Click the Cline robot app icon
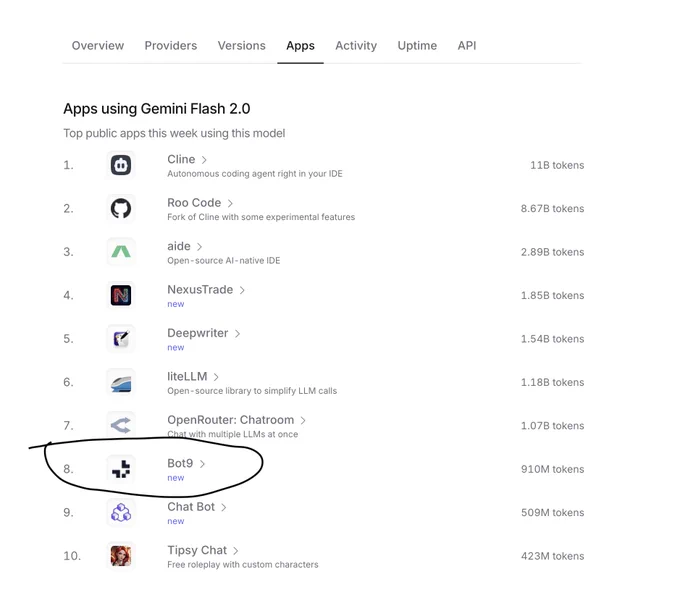Viewport: 680px width, 603px height. (x=121, y=165)
